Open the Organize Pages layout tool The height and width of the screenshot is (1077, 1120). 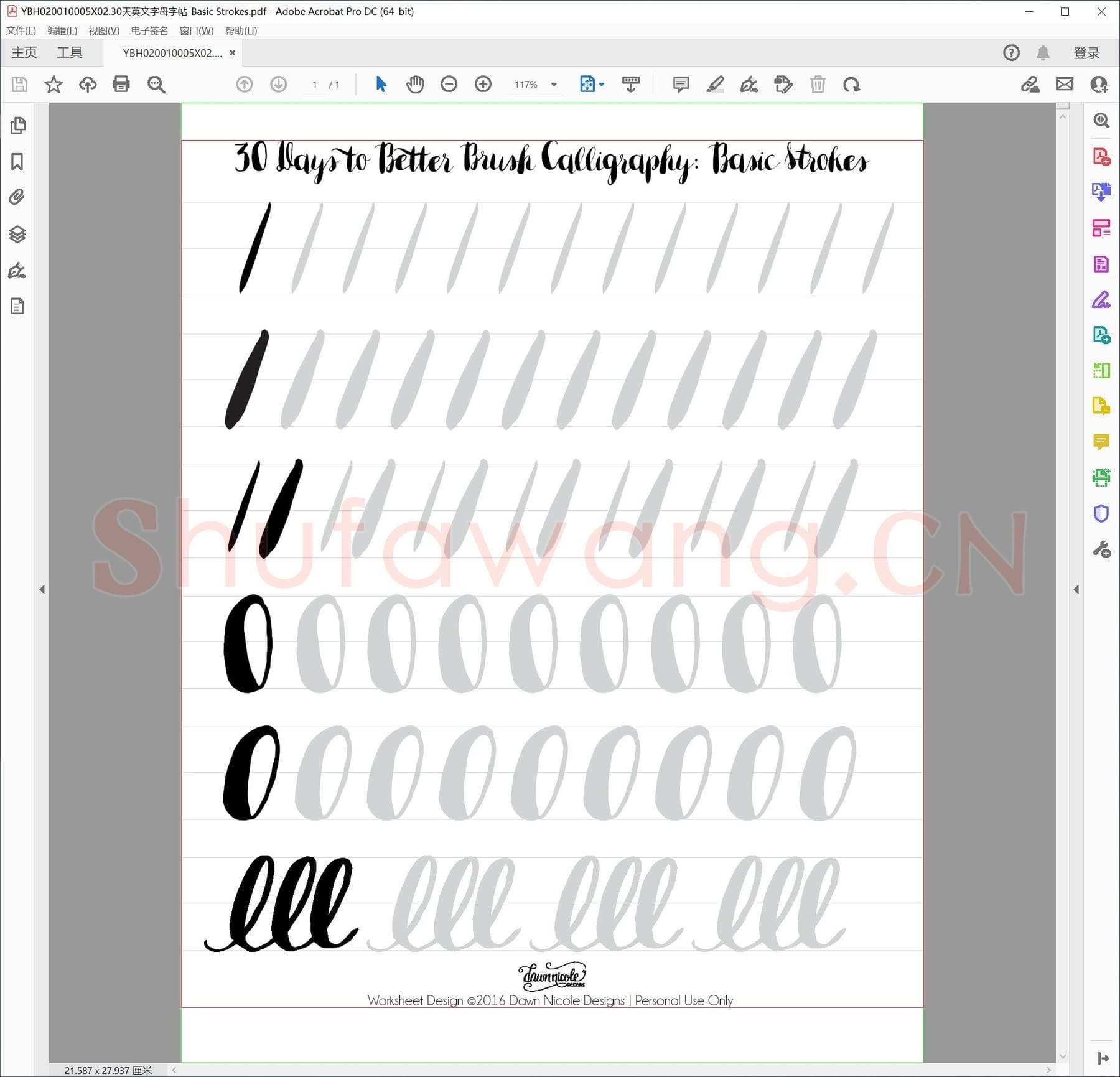click(x=1101, y=228)
